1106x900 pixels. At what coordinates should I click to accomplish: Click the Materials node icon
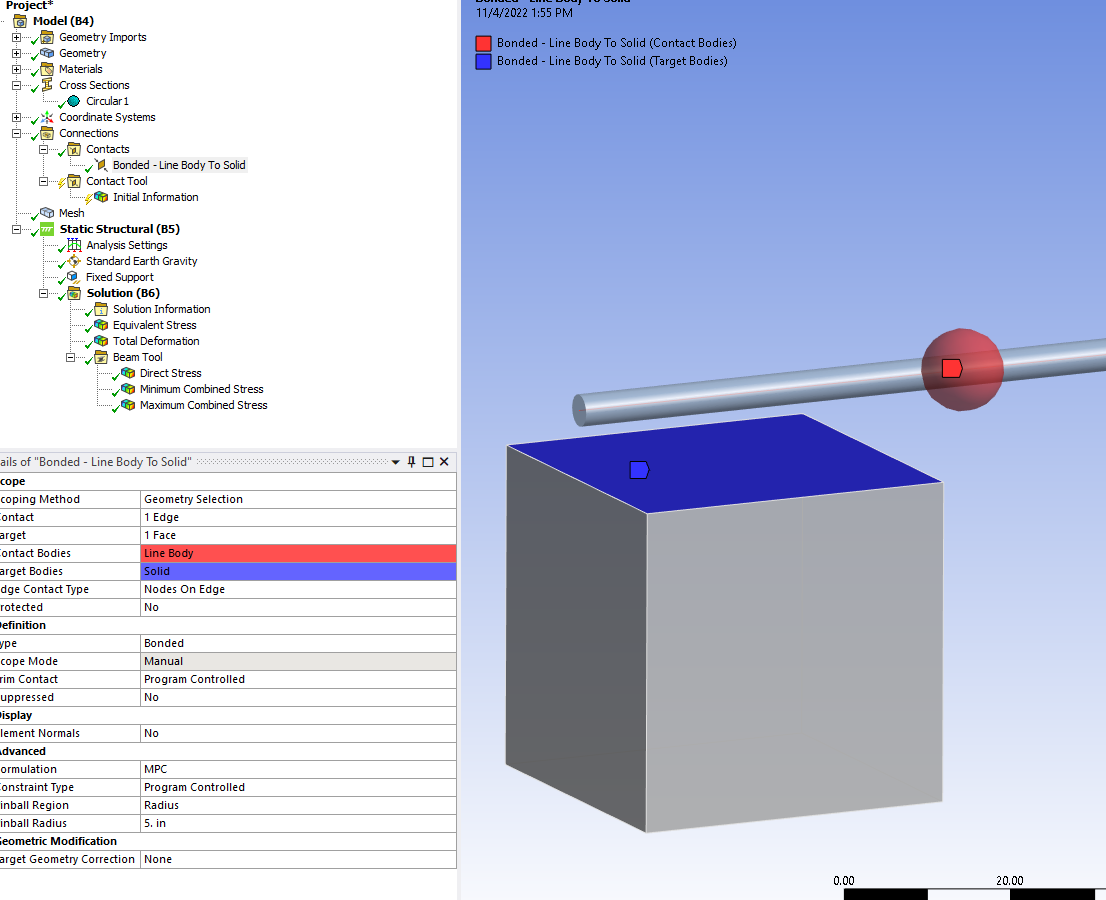pos(47,69)
